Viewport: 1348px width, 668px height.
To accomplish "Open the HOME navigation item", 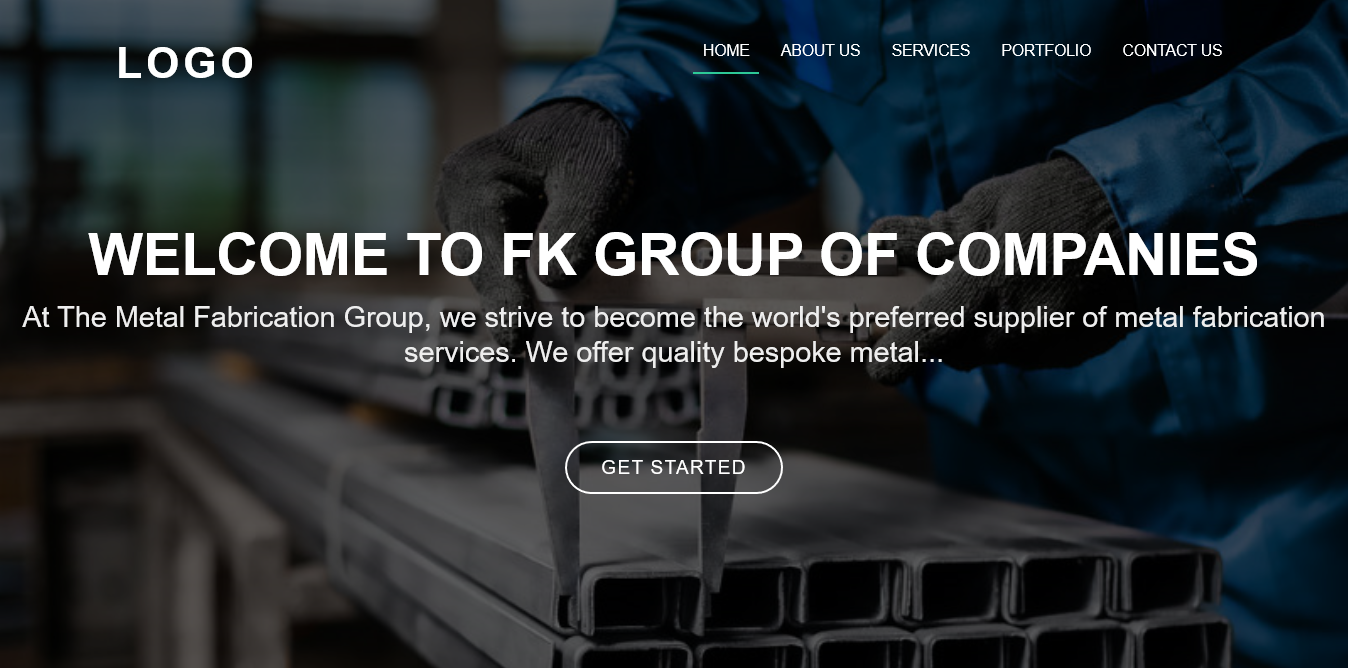I will pyautogui.click(x=726, y=50).
